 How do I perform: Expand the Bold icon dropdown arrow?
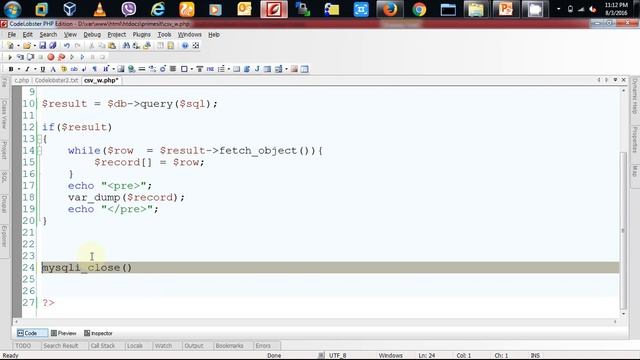[x=19, y=69]
